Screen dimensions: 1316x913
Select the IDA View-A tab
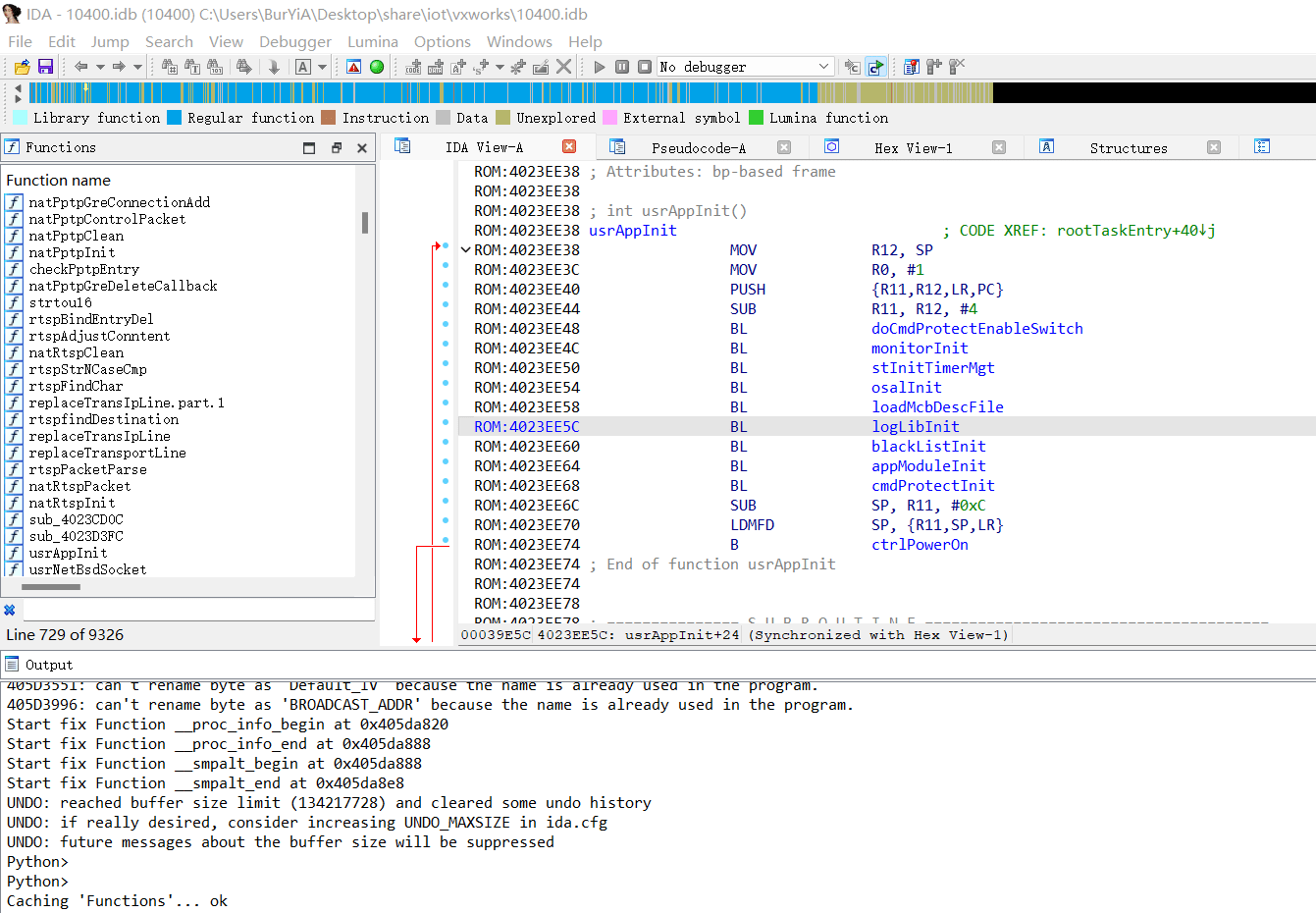coord(484,147)
